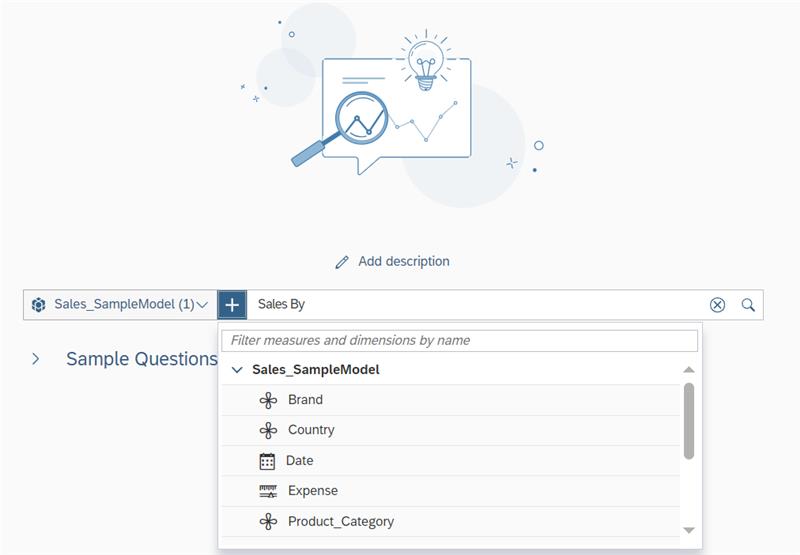The width and height of the screenshot is (800, 555).
Task: Click the calendar icon next to Date
Action: [267, 461]
